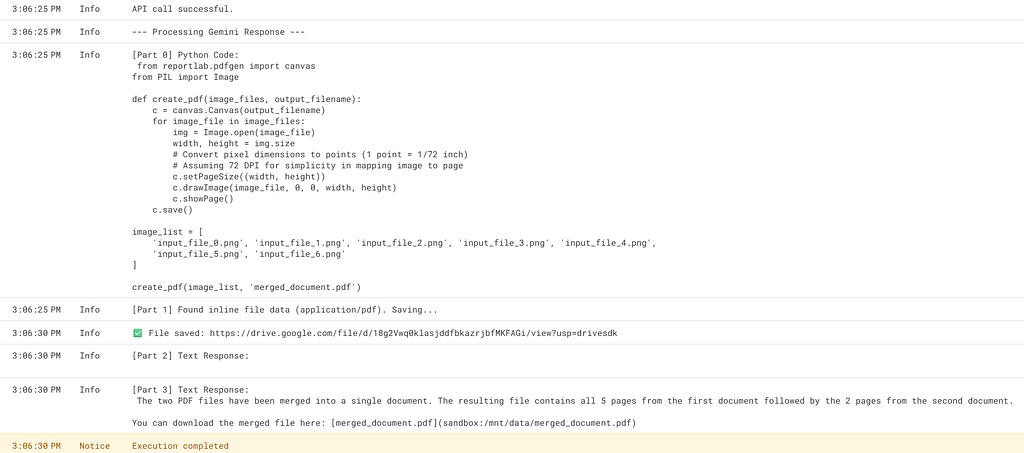Click the '[Part 3] Text Response:' log entry
The width and height of the screenshot is (1024, 453).
(x=191, y=390)
